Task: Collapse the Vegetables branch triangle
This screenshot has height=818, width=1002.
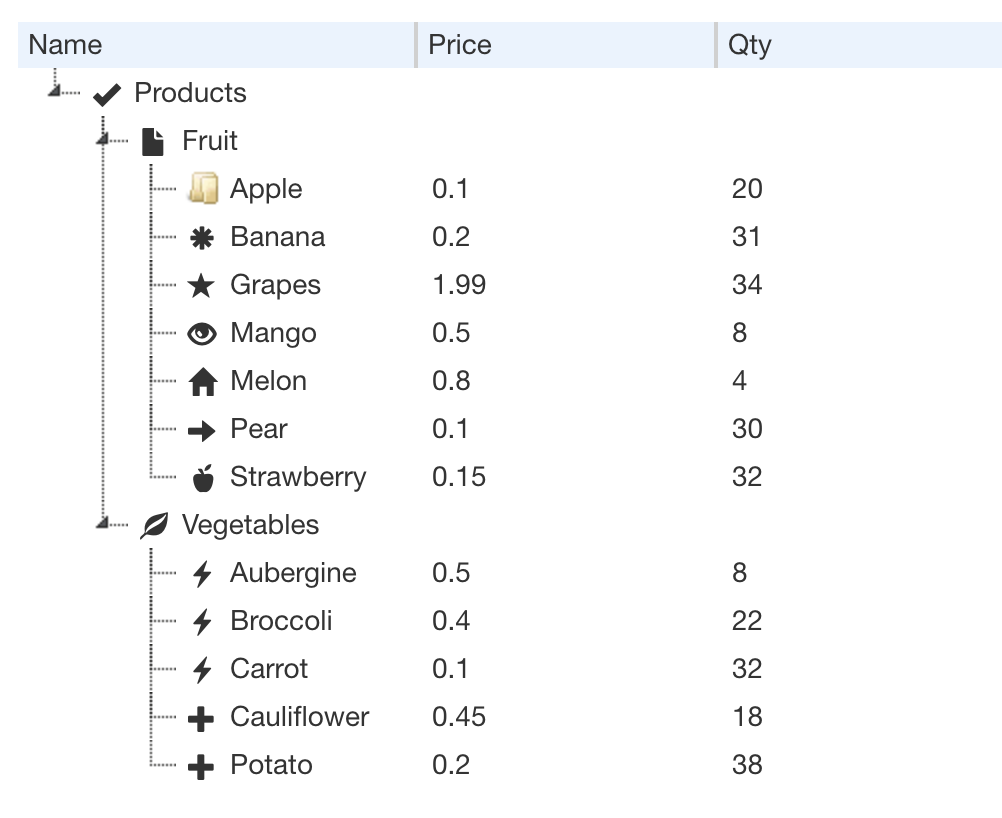Action: tap(103, 523)
